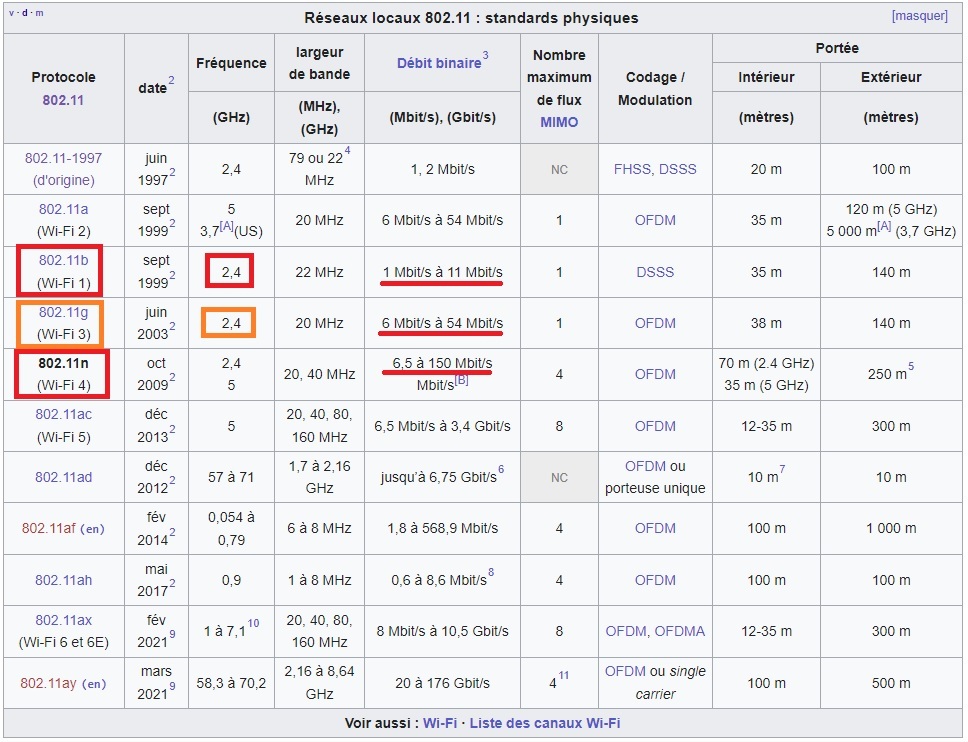Select the '70 m (2.4 GHz)' intérieur cell

pyautogui.click(x=766, y=375)
